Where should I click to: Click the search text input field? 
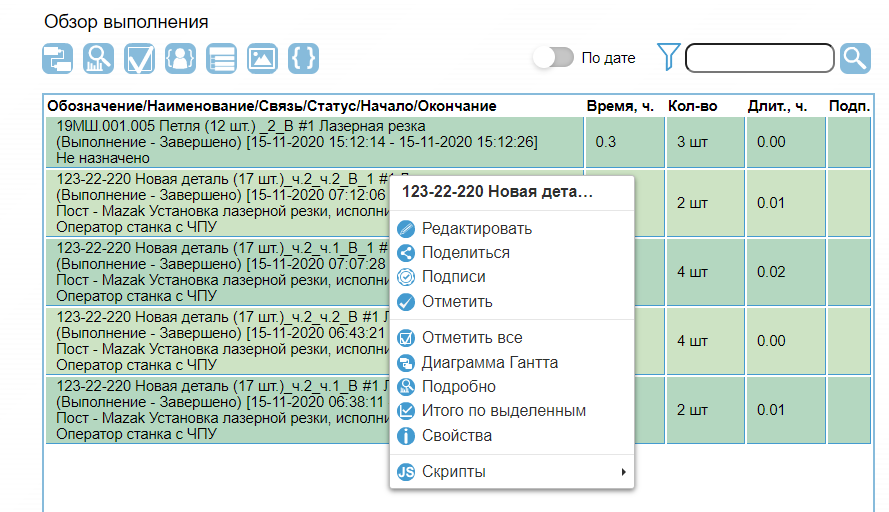[x=760, y=58]
